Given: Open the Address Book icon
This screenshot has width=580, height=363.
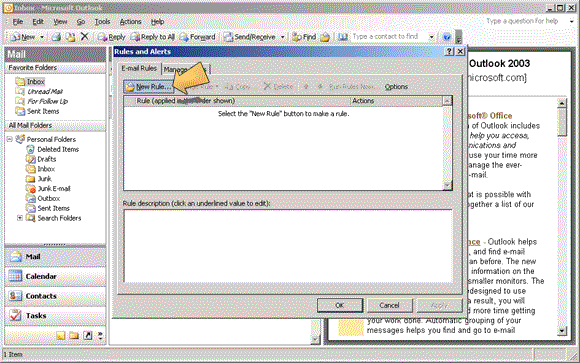Looking at the screenshot, I should 343,37.
